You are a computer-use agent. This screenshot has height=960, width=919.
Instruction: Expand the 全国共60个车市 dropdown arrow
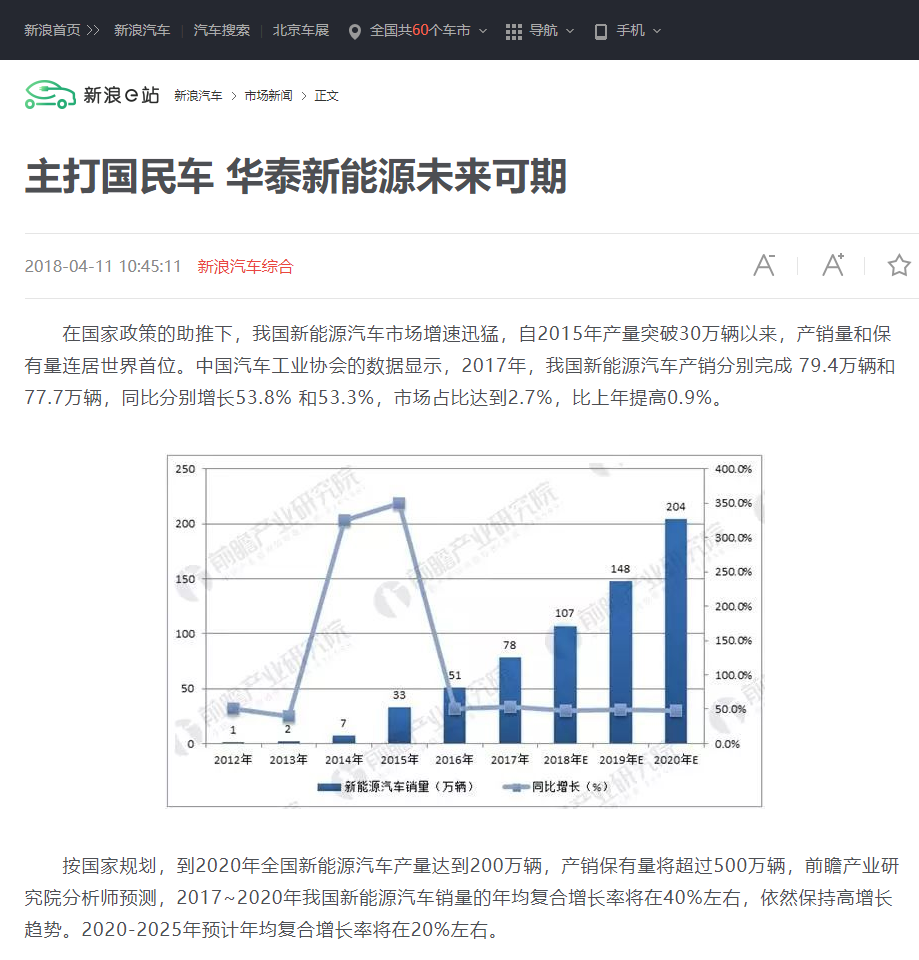tap(483, 31)
